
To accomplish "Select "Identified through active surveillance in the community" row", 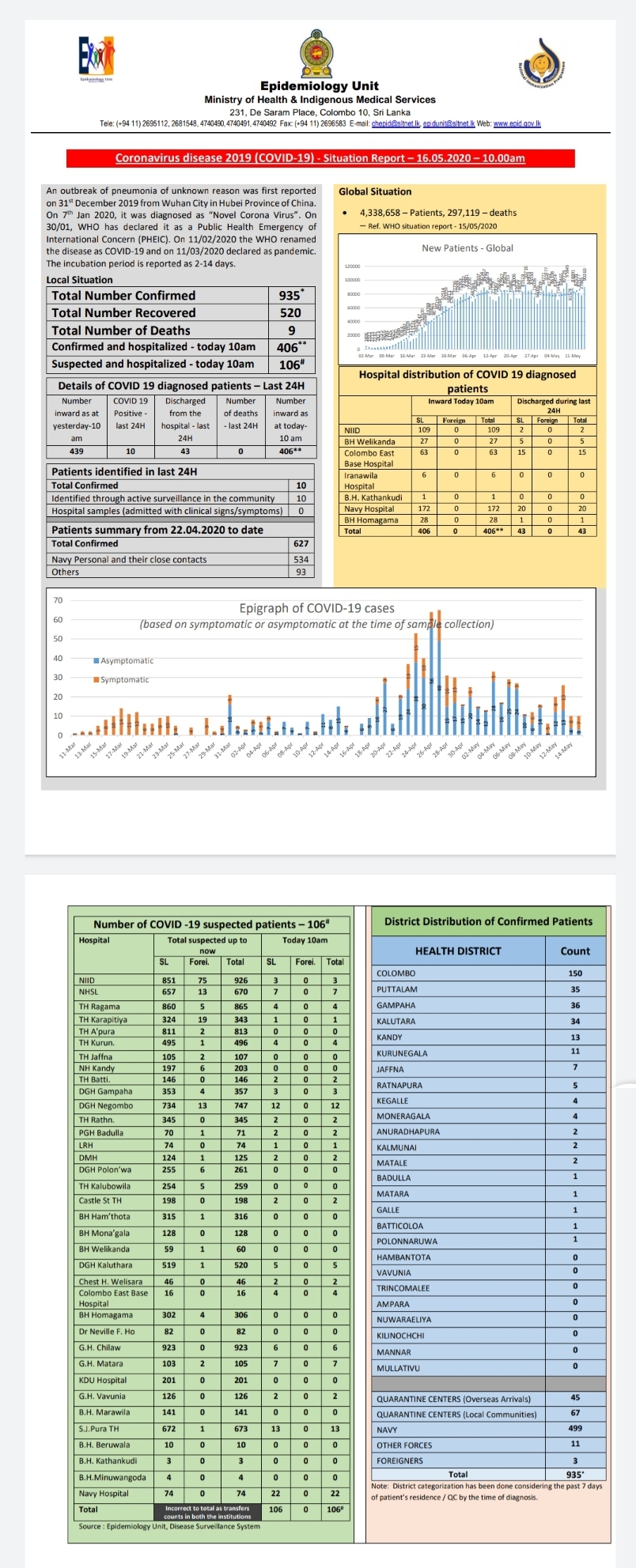I will [x=181, y=499].
